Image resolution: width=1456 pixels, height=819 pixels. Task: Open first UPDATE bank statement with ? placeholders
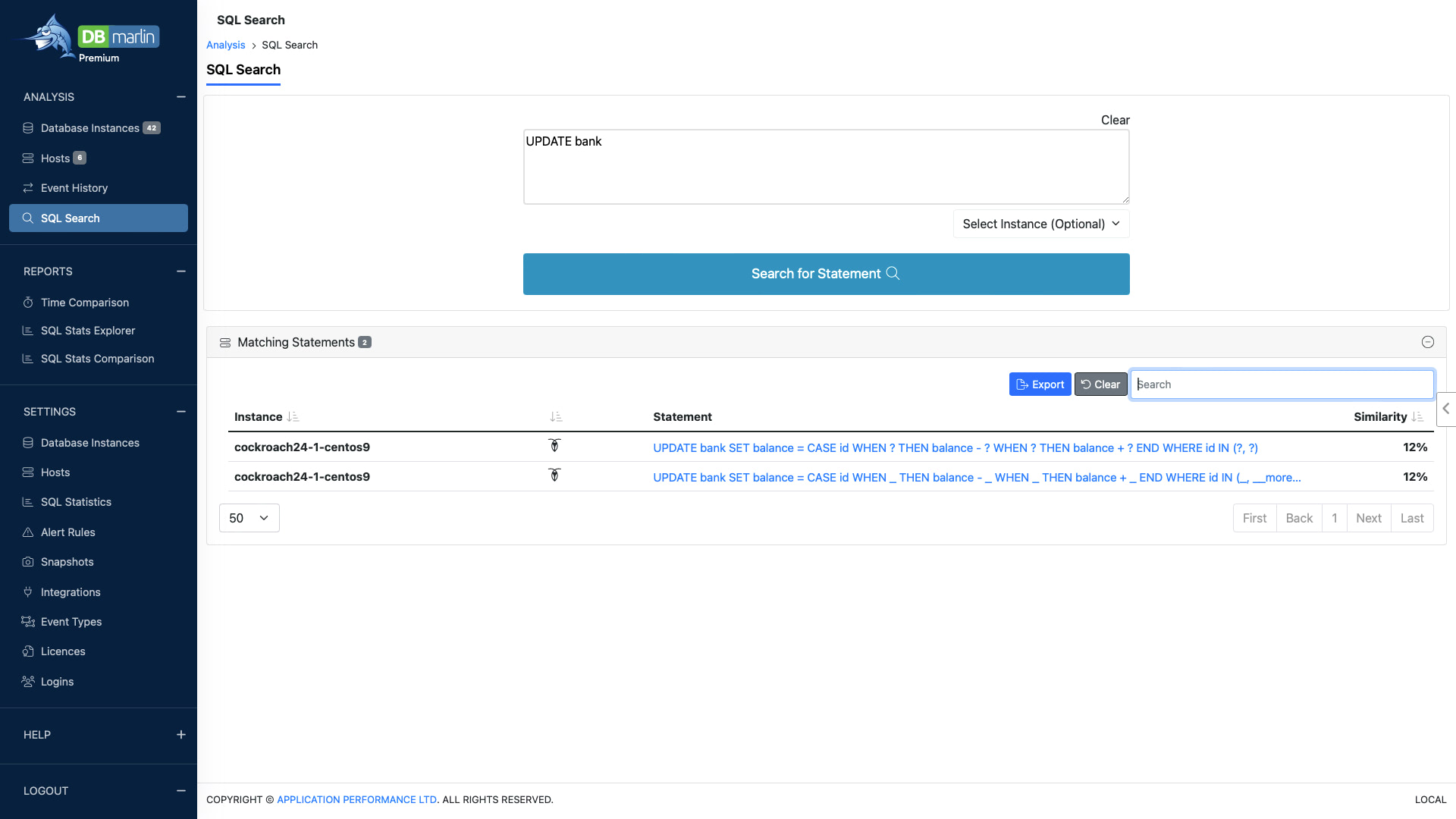coord(955,448)
